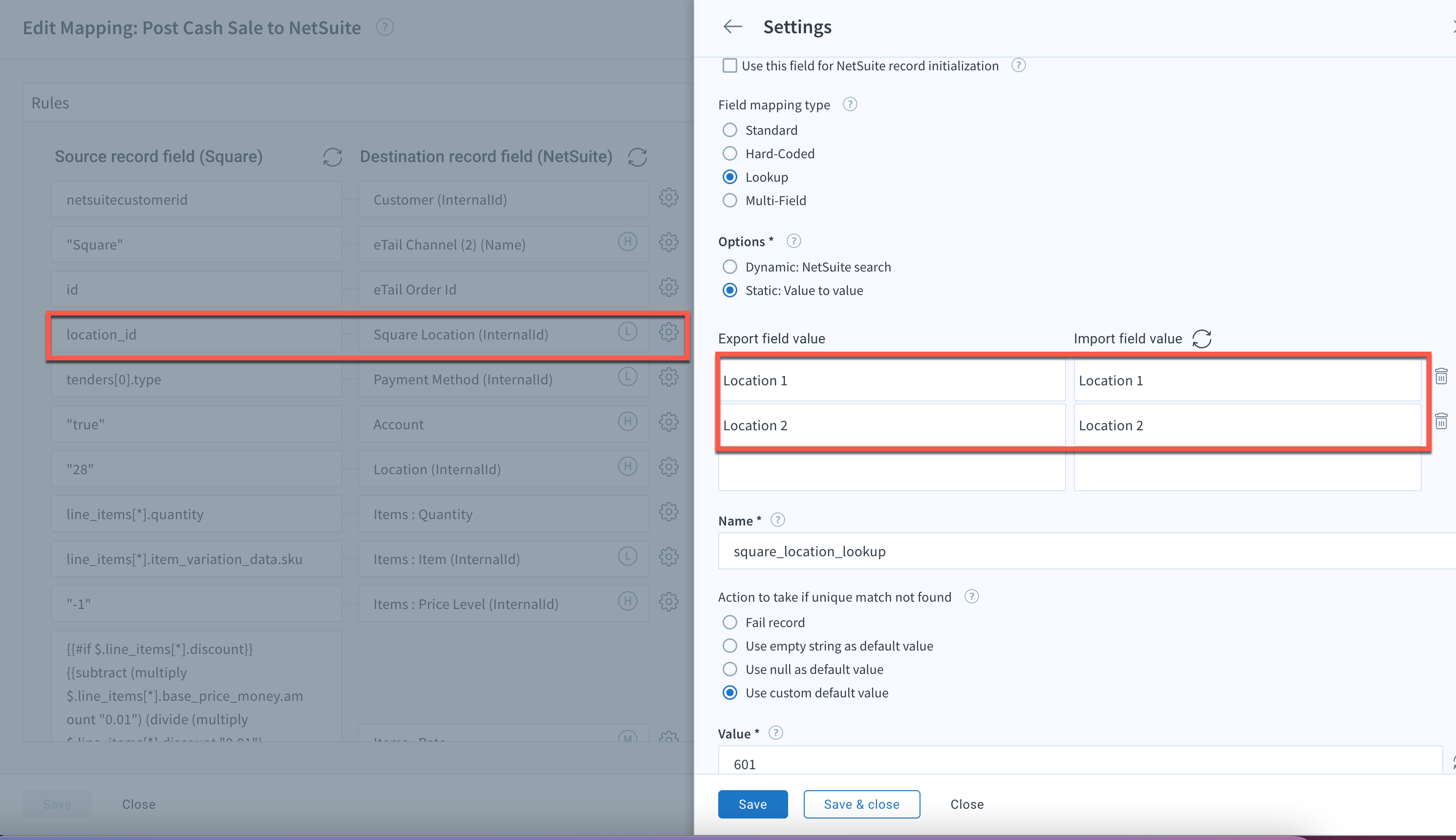This screenshot has width=1456, height=840.
Task: Click the empty import field value row
Action: tap(1247, 470)
